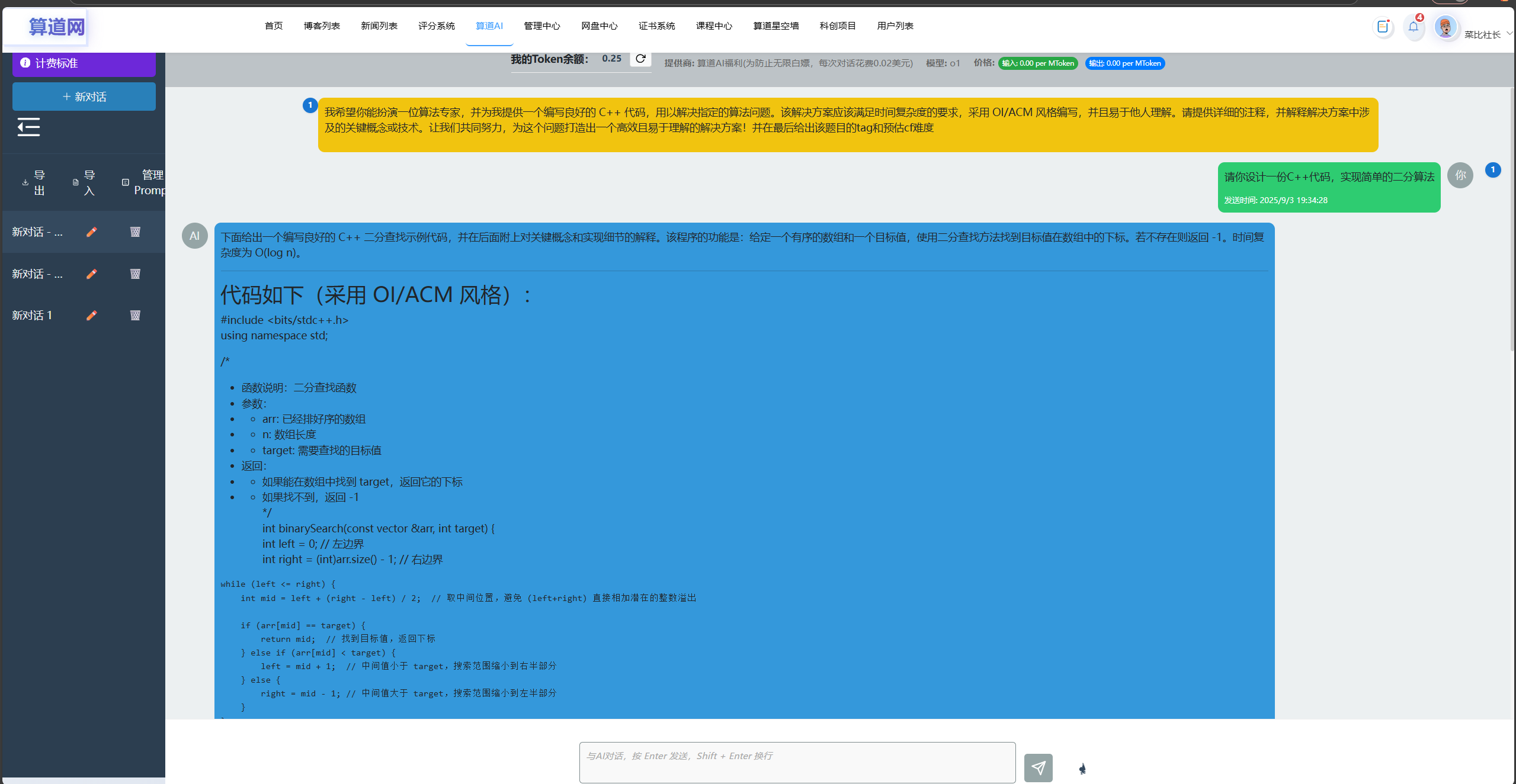Click the green user message bubble
This screenshot has height=784, width=1516.
1329,187
